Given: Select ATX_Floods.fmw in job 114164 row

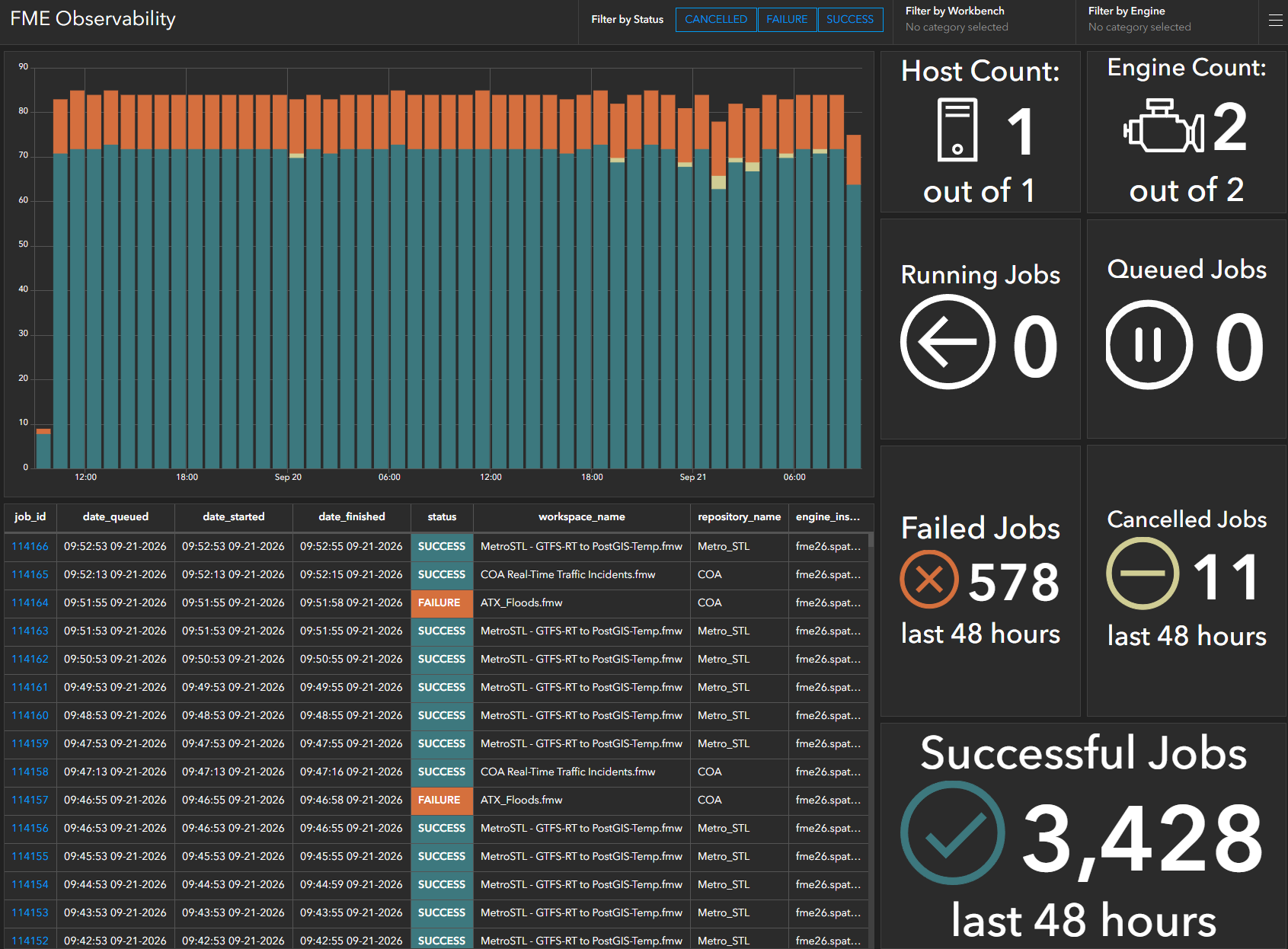Looking at the screenshot, I should click(x=522, y=603).
